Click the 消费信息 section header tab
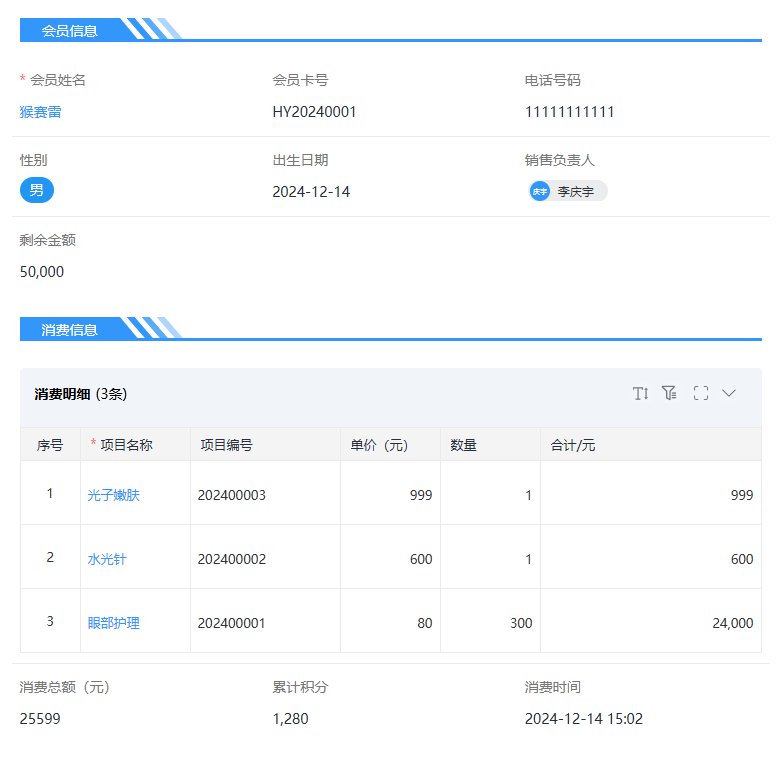This screenshot has width=783, height=777. (70, 329)
